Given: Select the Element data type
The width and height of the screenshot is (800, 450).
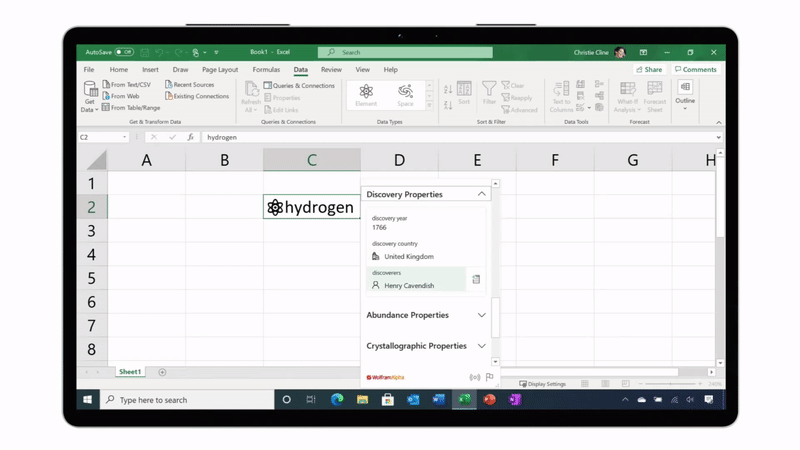Looking at the screenshot, I should (x=366, y=95).
